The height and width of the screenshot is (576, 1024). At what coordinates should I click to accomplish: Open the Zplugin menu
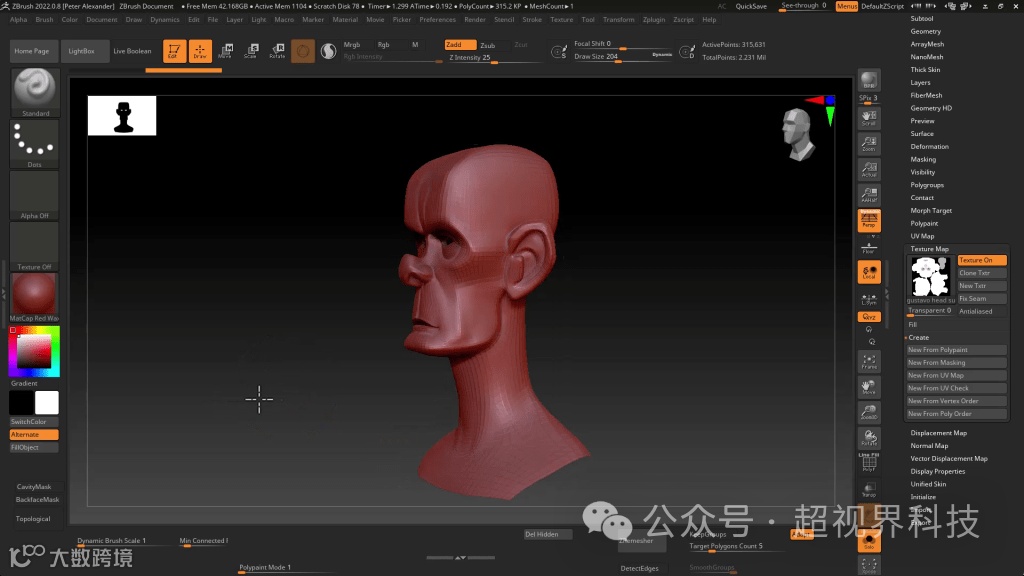(654, 19)
